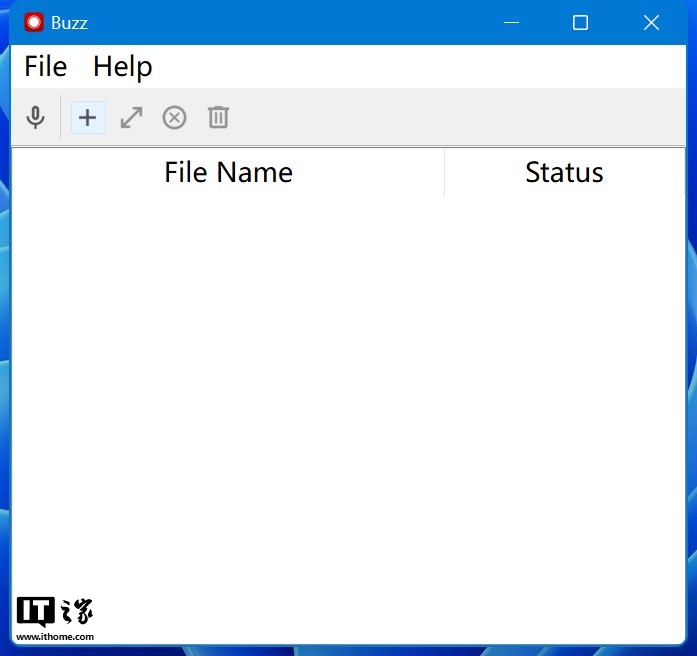Click the microphone record icon

pyautogui.click(x=35, y=118)
